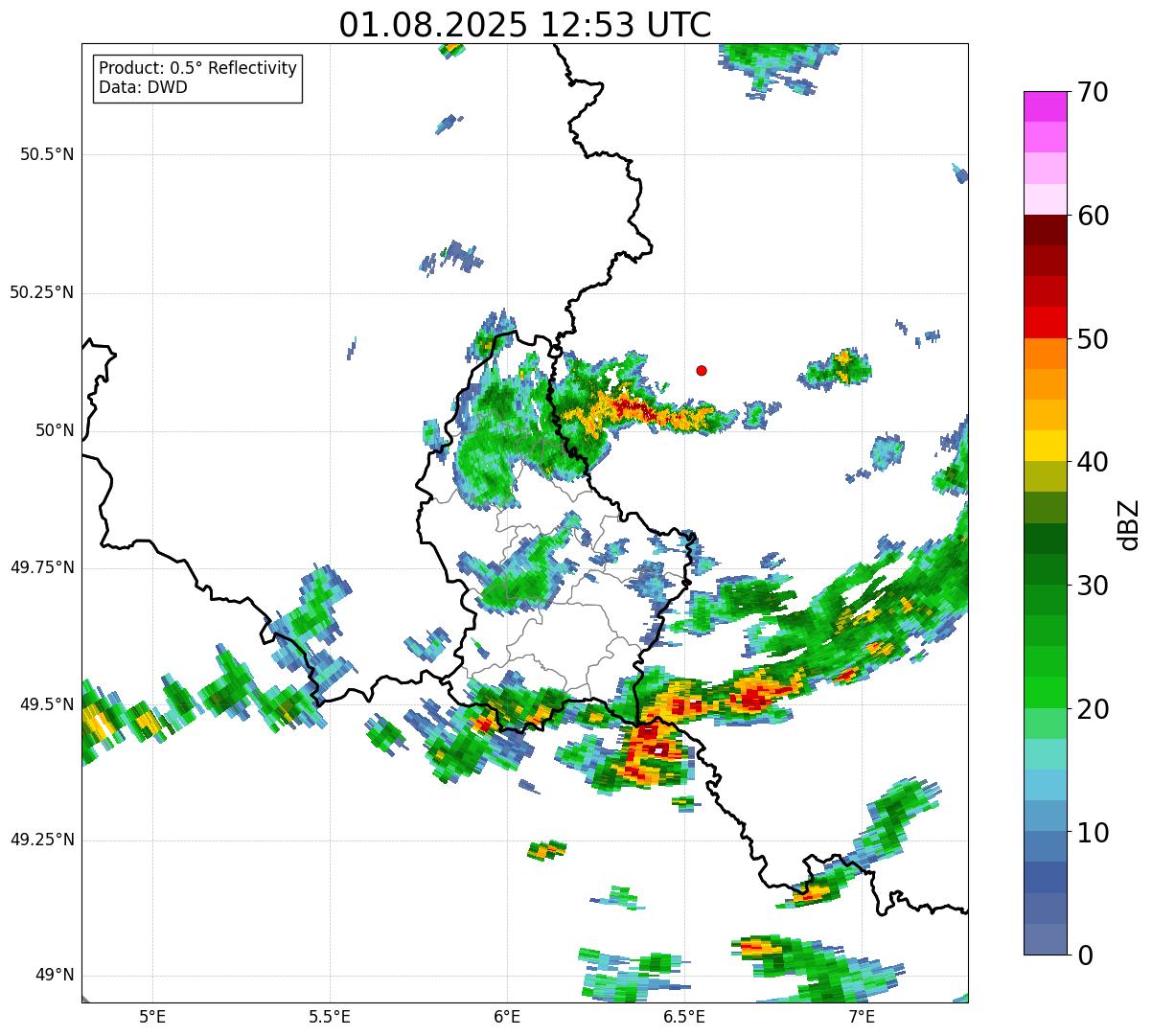The width and height of the screenshot is (1152, 1036).
Task: Click the colorbar tick label "20"
Action: [1093, 709]
